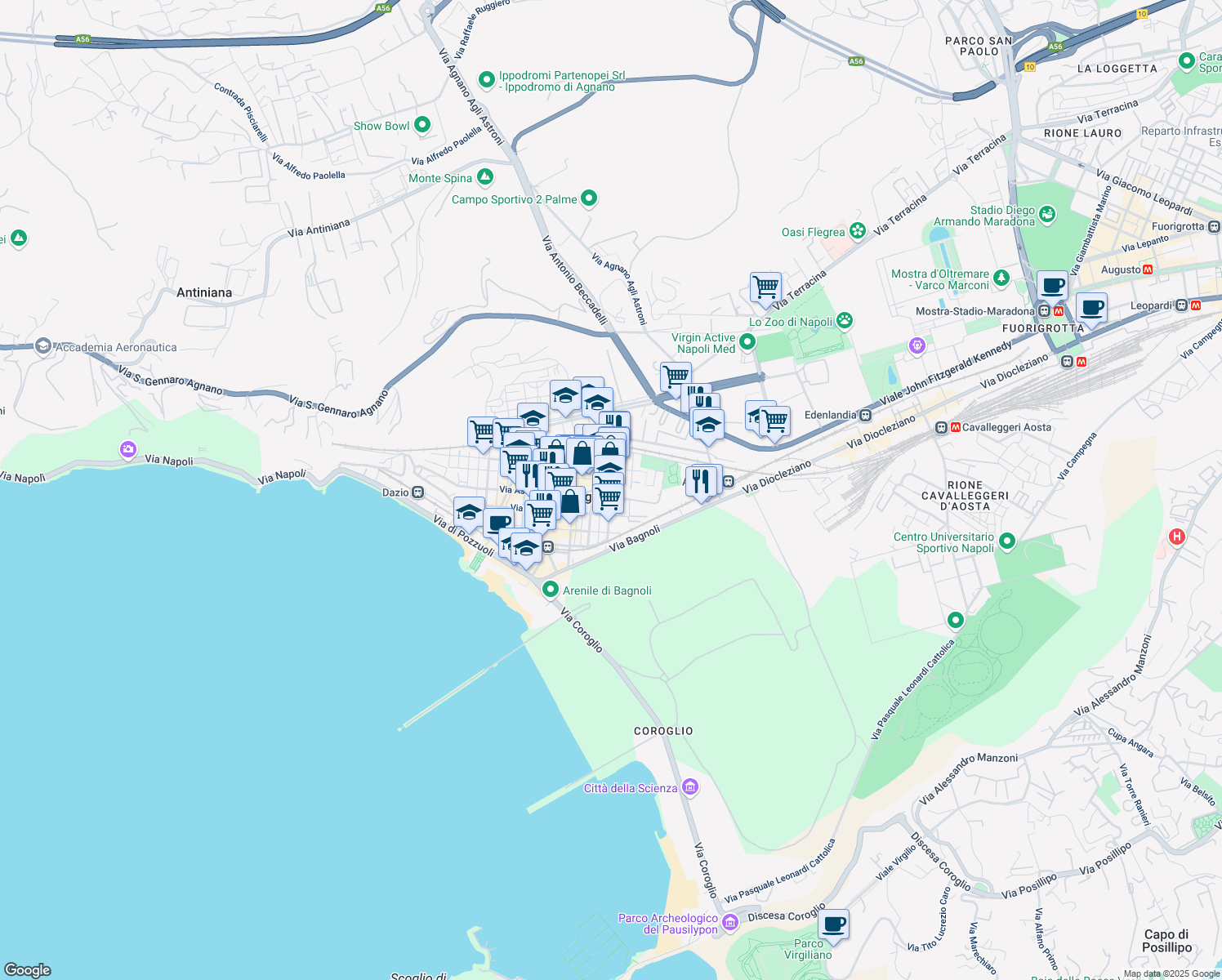The height and width of the screenshot is (980, 1222).
Task: Open the Stadio Diego Armando Maradona pin
Action: coord(1047,215)
